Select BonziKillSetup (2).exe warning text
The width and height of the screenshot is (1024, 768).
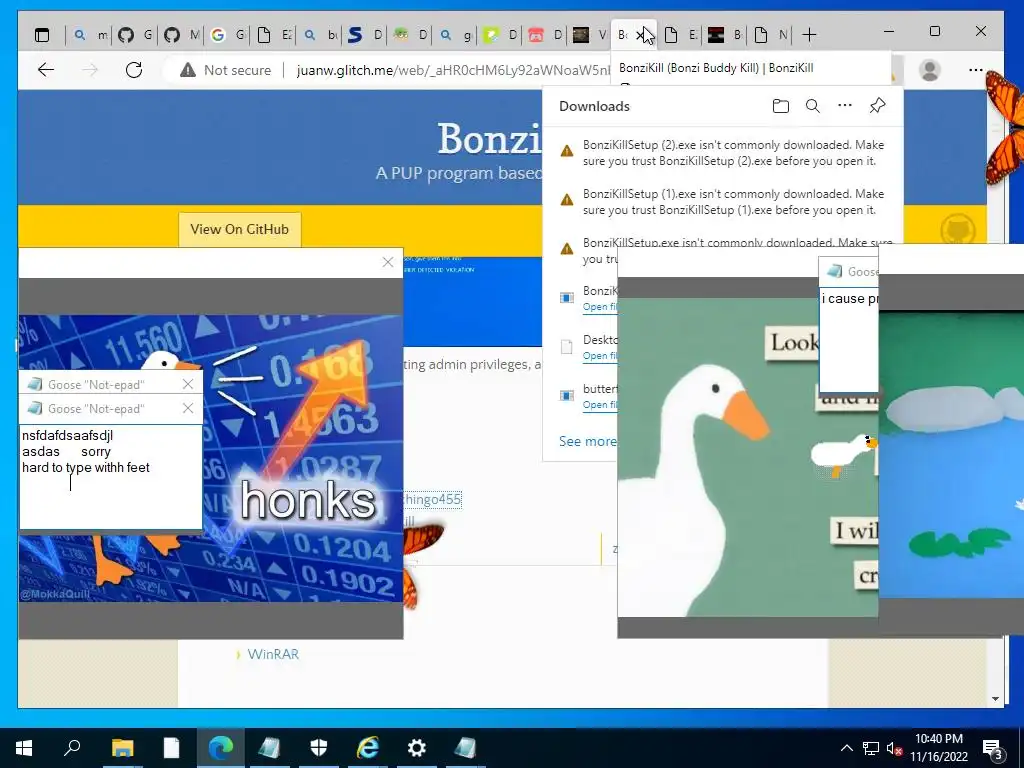click(x=733, y=153)
